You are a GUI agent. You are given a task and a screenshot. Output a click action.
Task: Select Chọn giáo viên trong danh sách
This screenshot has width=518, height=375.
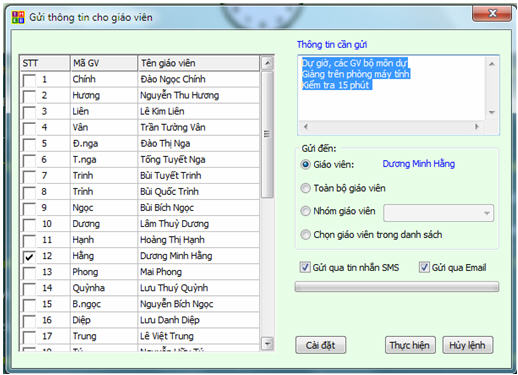[x=305, y=235]
